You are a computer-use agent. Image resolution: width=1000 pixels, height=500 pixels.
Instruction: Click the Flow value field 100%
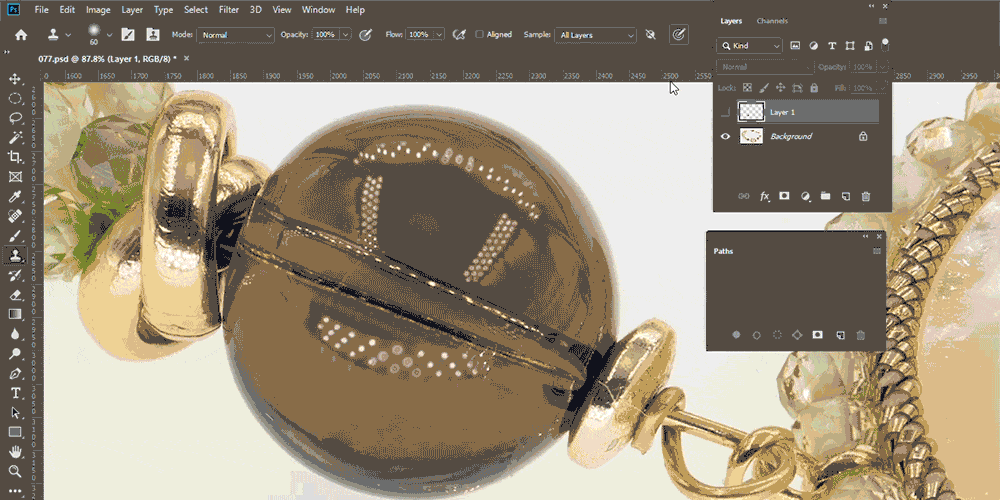click(x=418, y=35)
